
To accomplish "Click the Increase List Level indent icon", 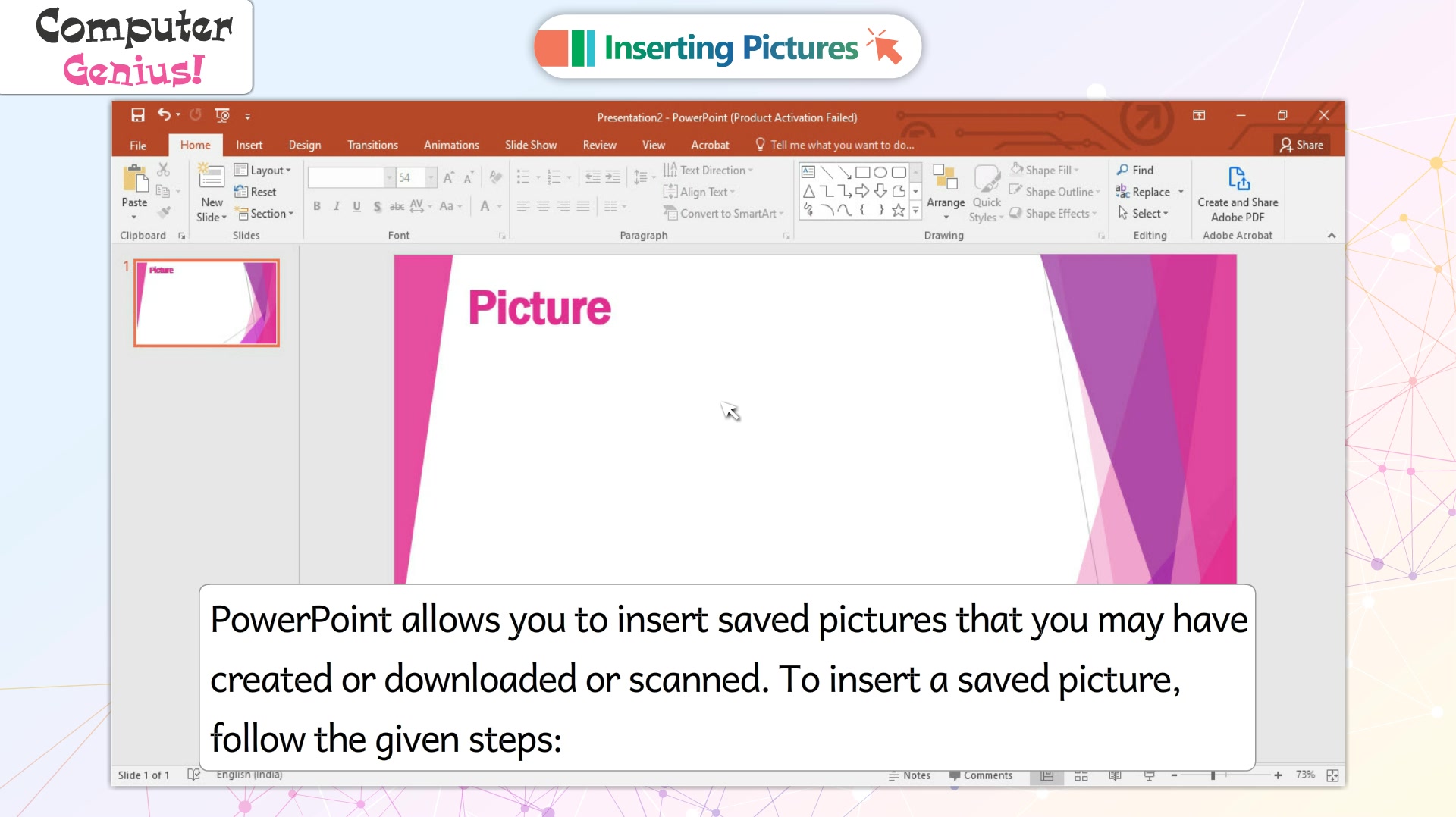I will 613,177.
